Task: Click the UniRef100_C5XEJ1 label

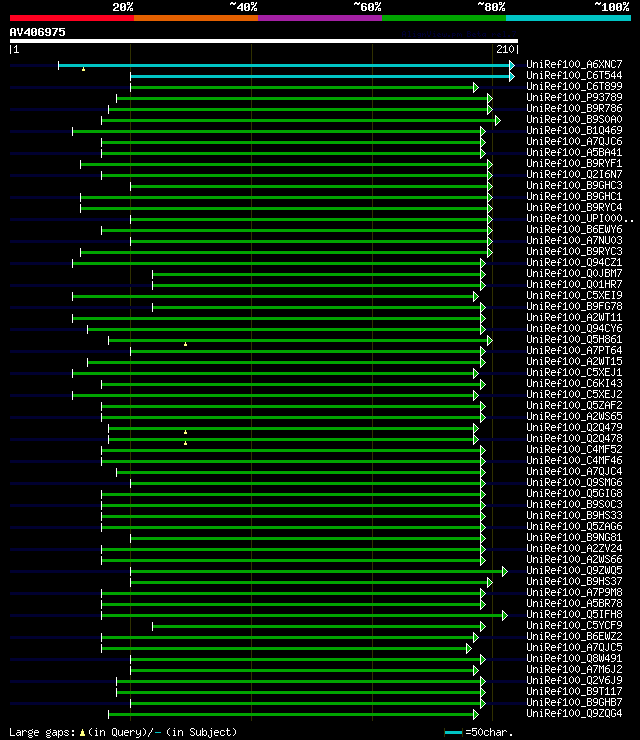Action: (574, 372)
